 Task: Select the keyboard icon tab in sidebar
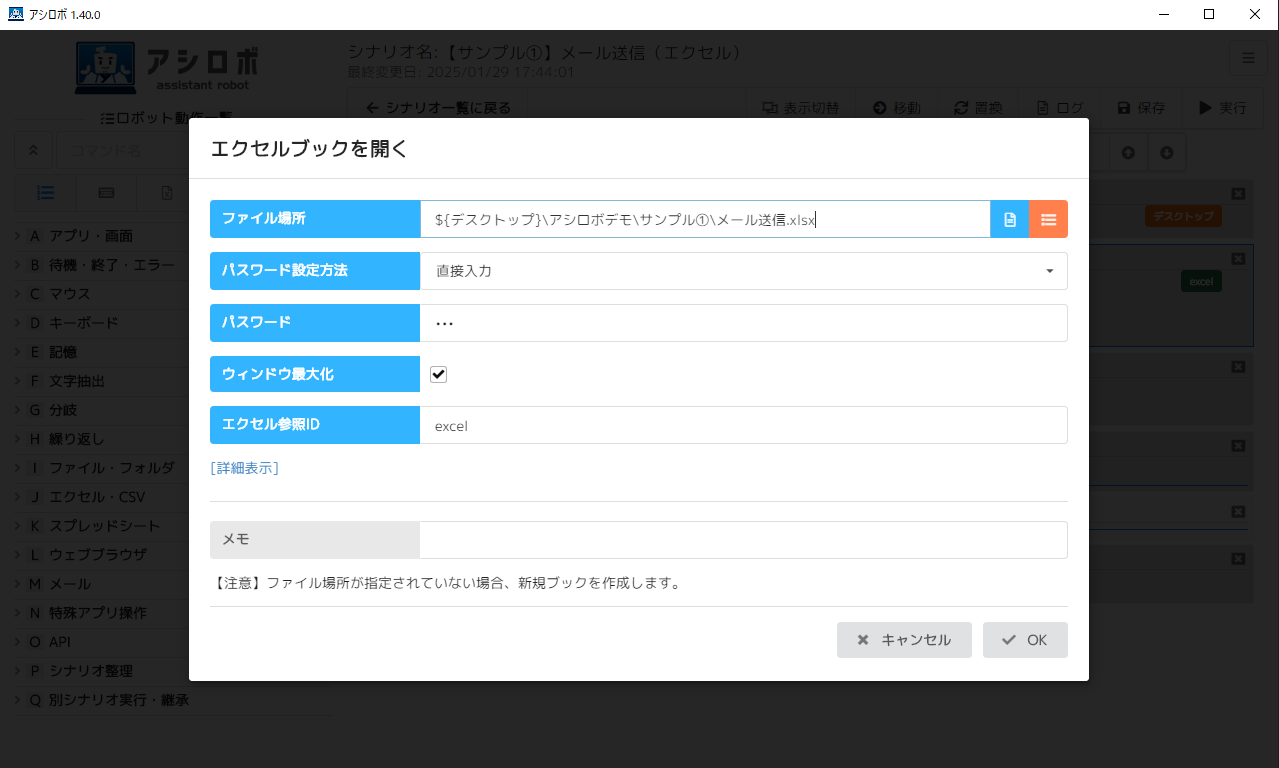point(106,192)
